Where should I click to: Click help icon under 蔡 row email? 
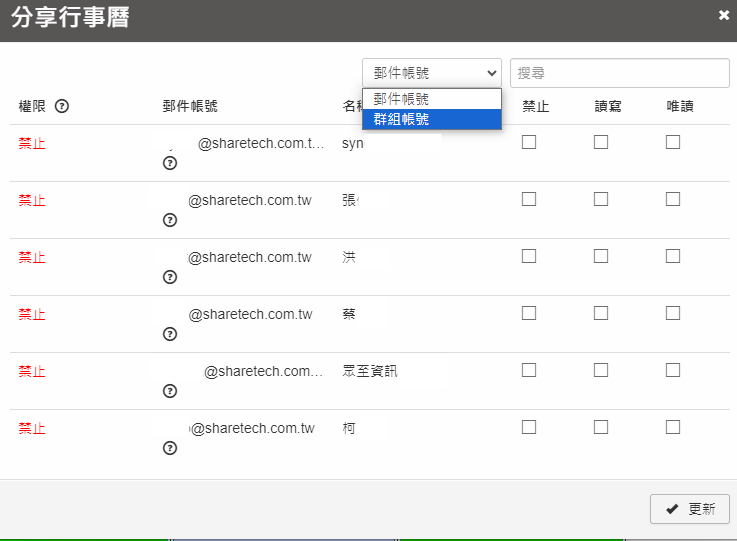[x=170, y=334]
